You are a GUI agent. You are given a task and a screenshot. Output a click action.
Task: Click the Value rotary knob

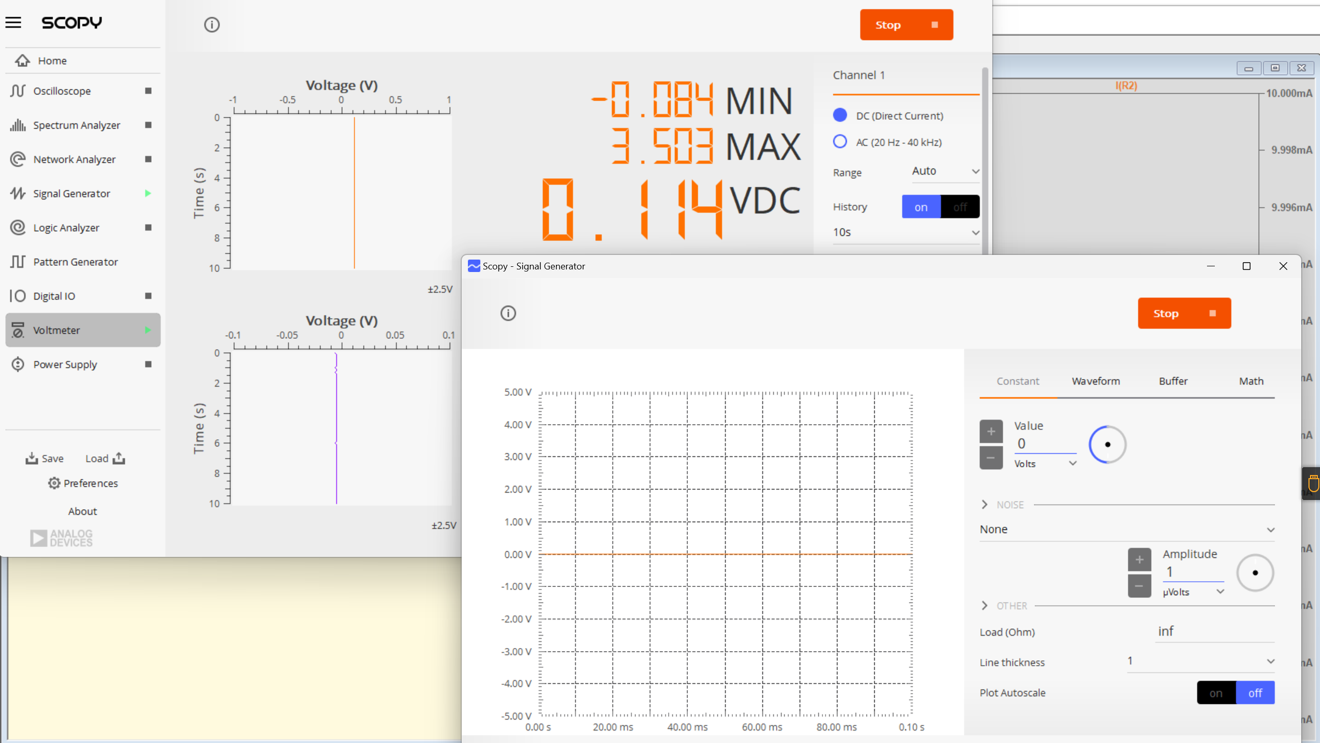1107,445
